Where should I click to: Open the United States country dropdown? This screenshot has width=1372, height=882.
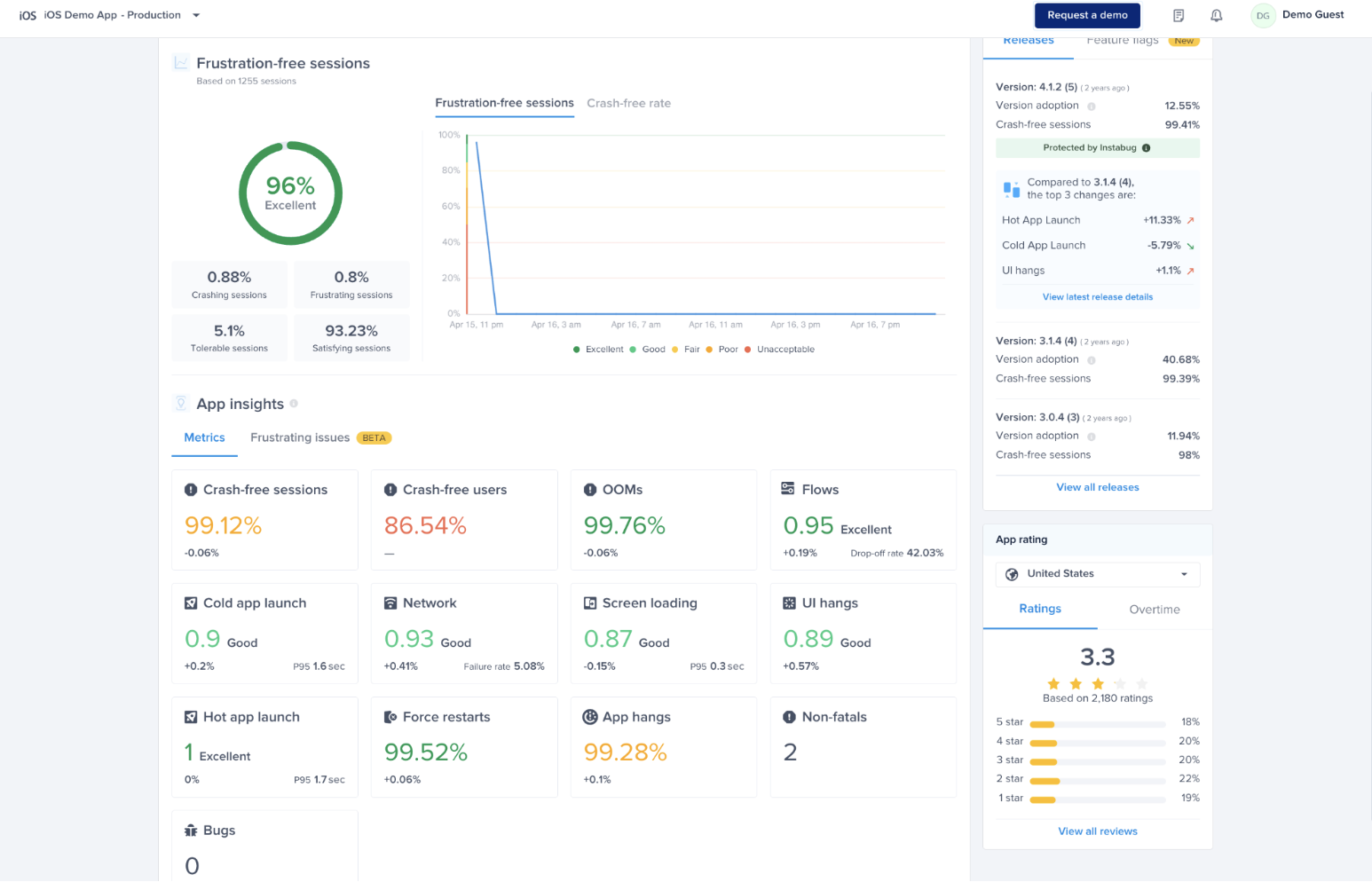pyautogui.click(x=1098, y=574)
